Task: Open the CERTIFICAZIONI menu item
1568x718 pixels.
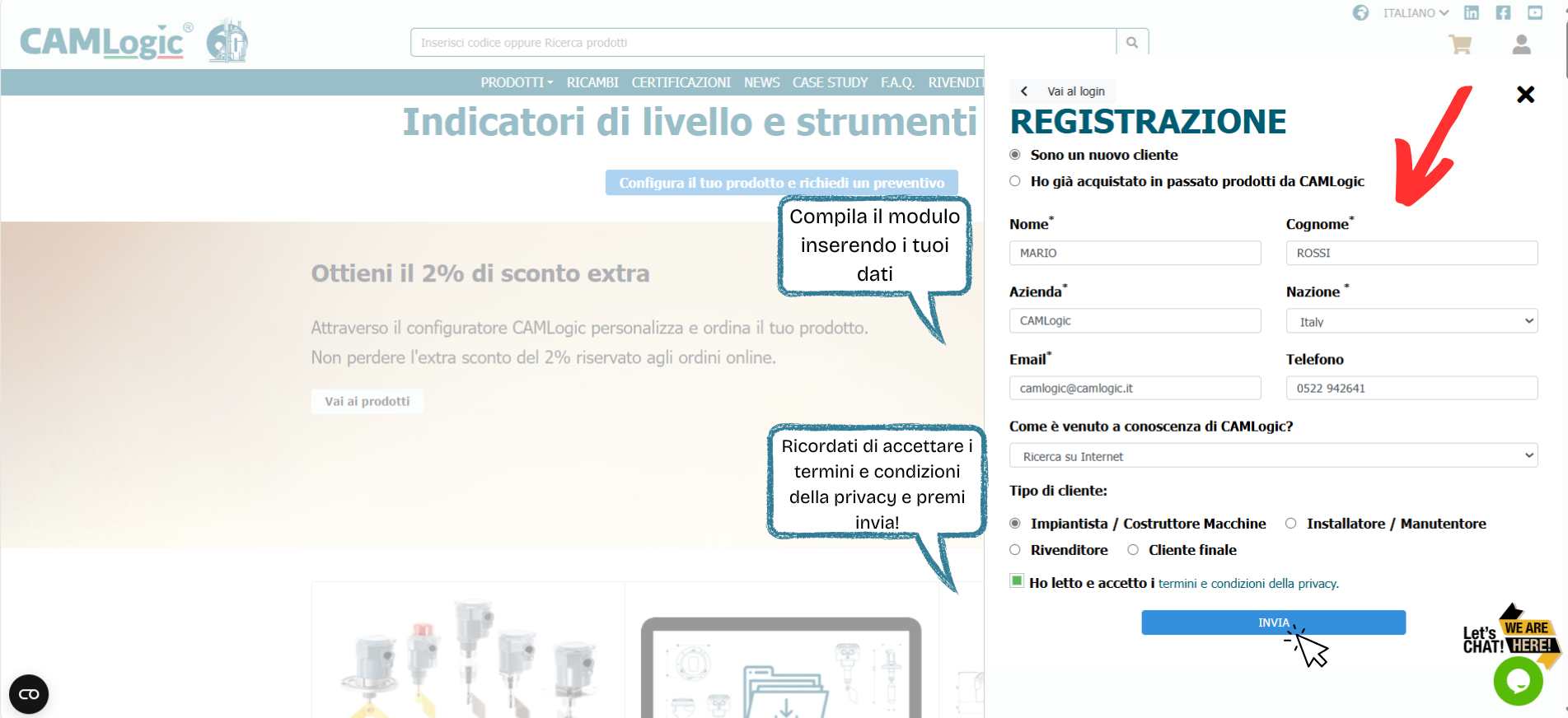Action: pos(681,82)
